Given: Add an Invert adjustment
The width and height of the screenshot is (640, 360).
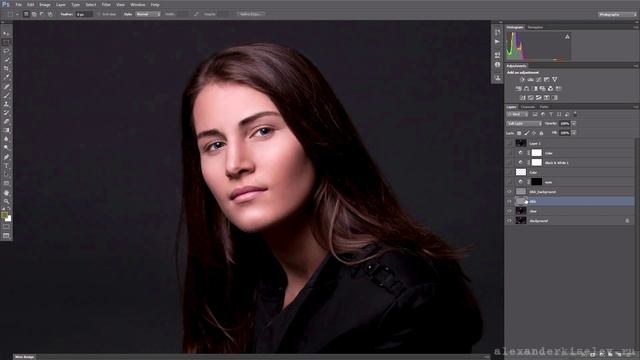Looking at the screenshot, I should coord(522,98).
